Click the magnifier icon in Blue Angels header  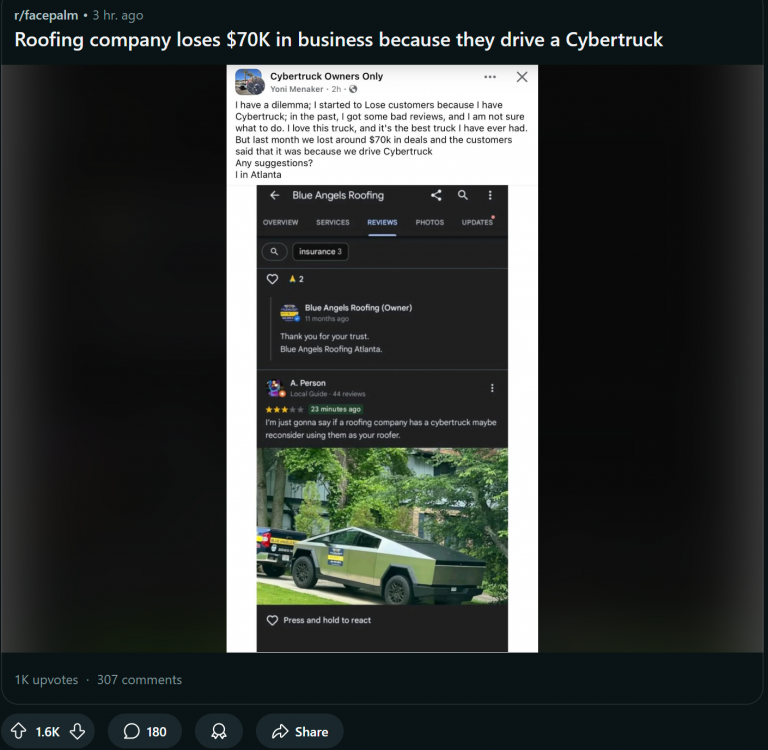point(462,195)
